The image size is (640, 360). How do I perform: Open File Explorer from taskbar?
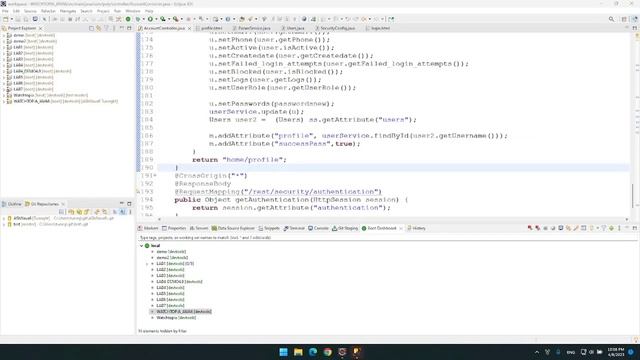[x=298, y=352]
